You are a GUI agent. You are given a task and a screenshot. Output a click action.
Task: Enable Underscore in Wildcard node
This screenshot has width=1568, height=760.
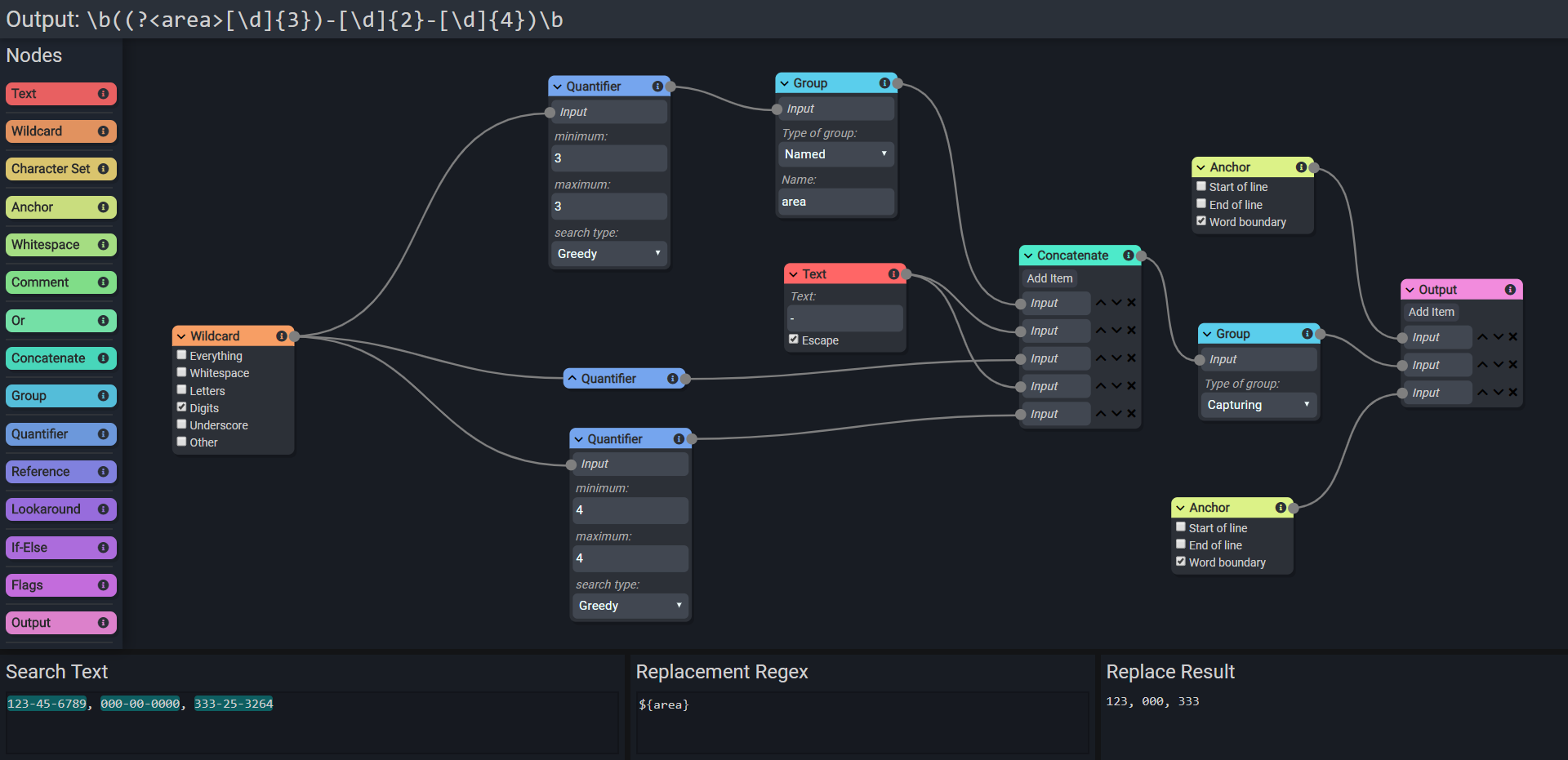pyautogui.click(x=182, y=424)
